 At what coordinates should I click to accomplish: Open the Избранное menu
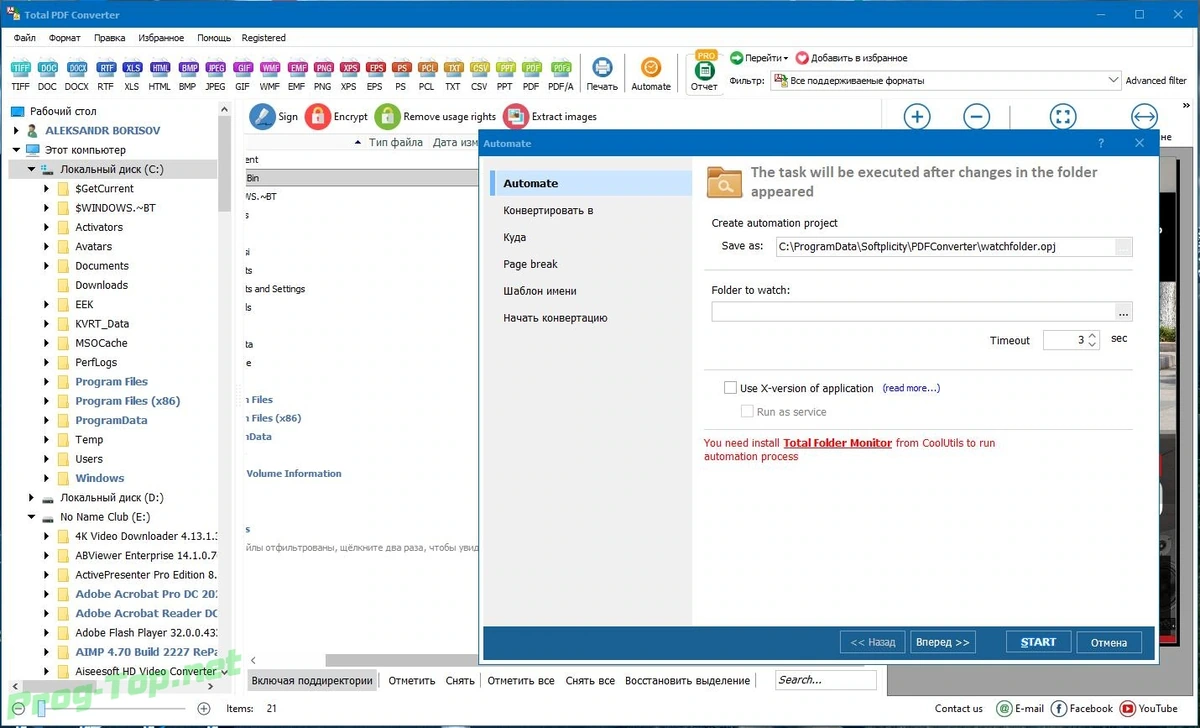(x=160, y=38)
